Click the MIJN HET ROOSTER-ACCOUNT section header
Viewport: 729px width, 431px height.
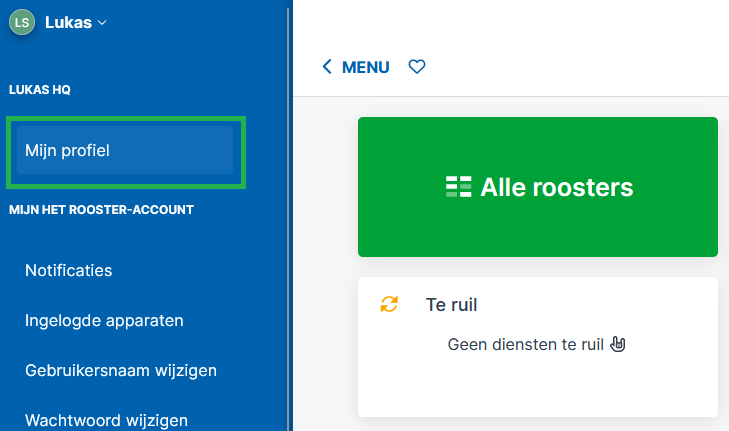[x=101, y=210]
